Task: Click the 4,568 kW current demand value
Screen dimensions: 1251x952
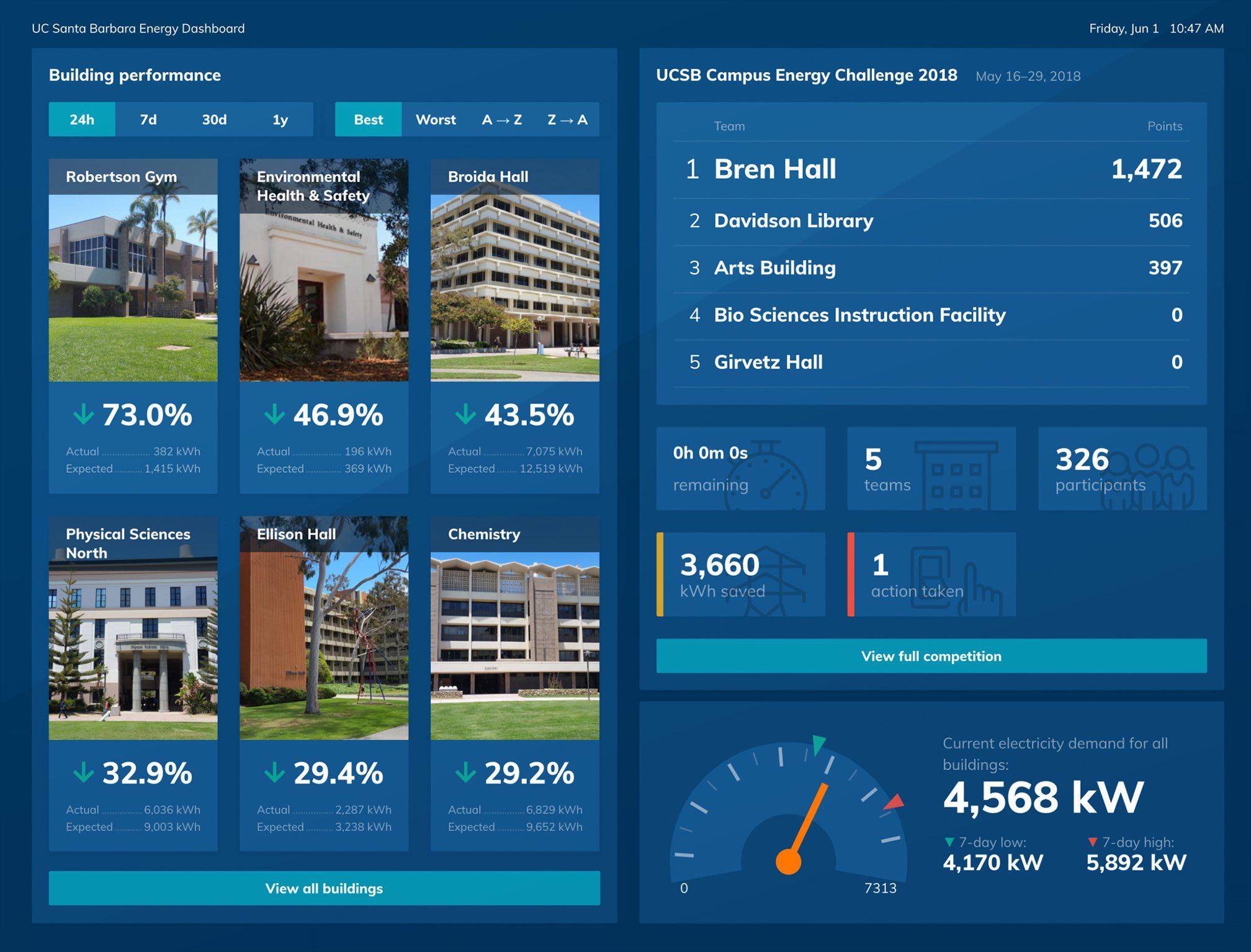Action: pos(1043,797)
